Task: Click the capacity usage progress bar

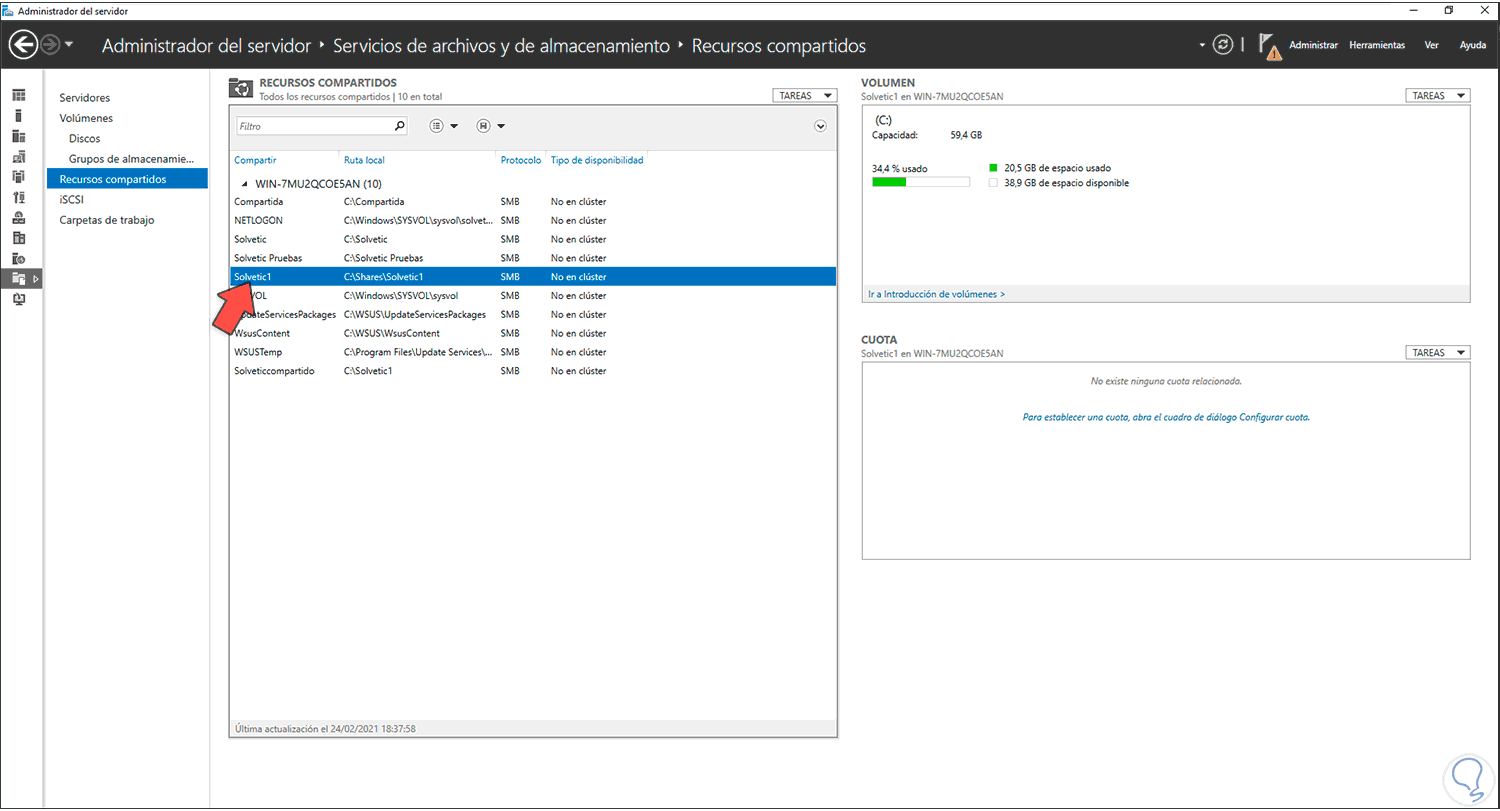Action: coord(921,181)
